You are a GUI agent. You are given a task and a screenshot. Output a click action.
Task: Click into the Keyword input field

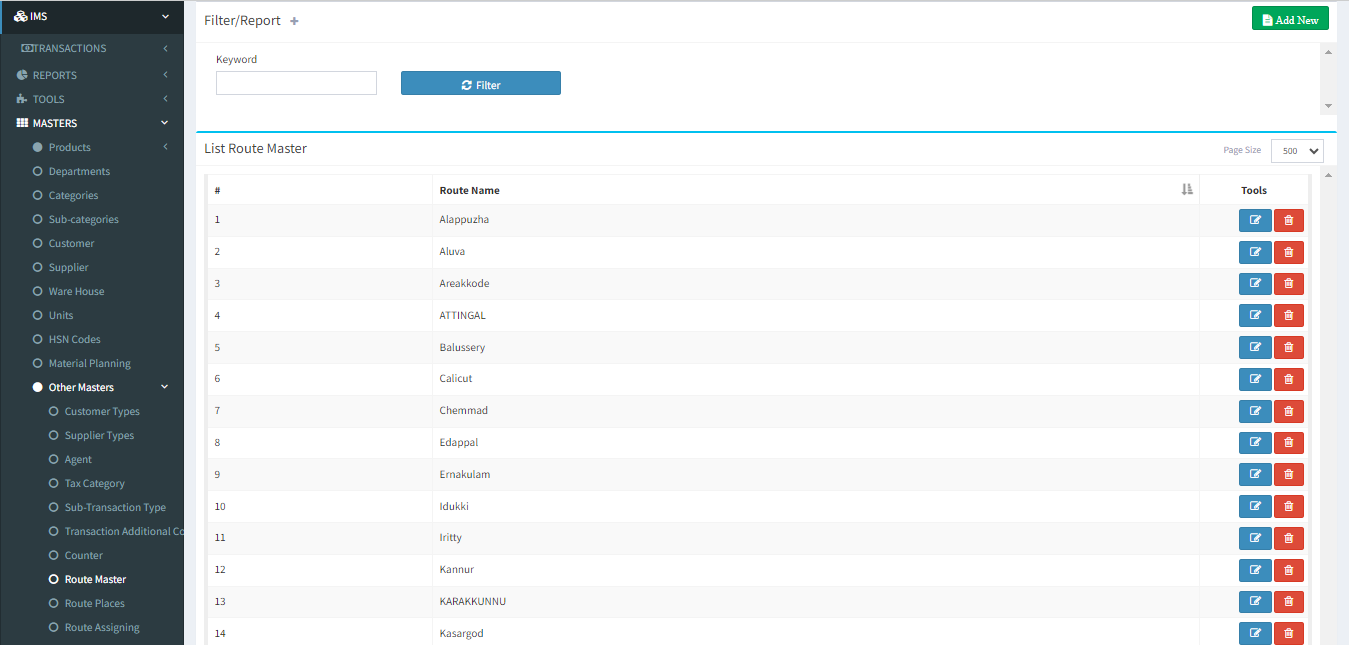296,83
